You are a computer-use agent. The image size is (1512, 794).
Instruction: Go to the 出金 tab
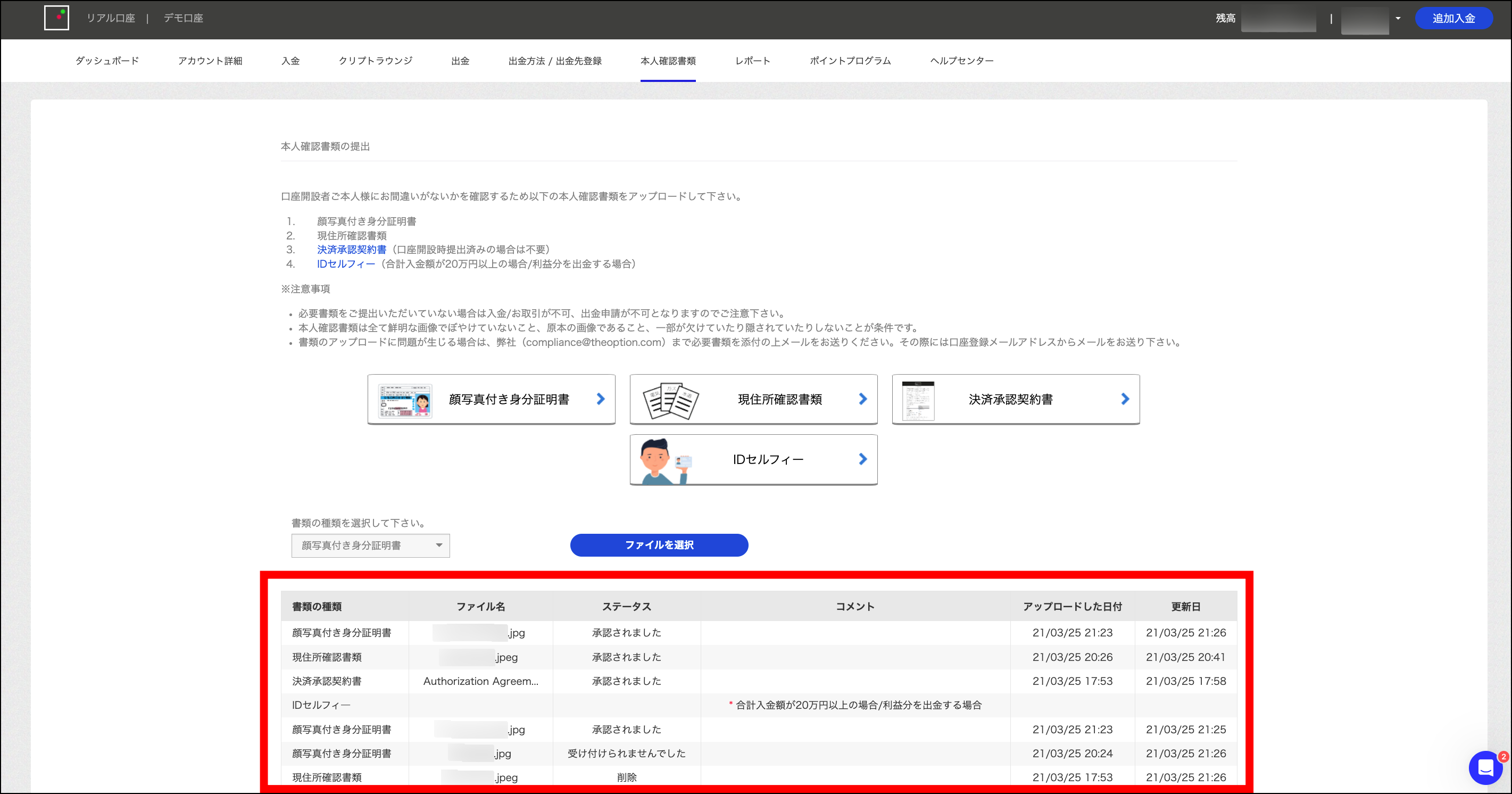pyautogui.click(x=460, y=61)
